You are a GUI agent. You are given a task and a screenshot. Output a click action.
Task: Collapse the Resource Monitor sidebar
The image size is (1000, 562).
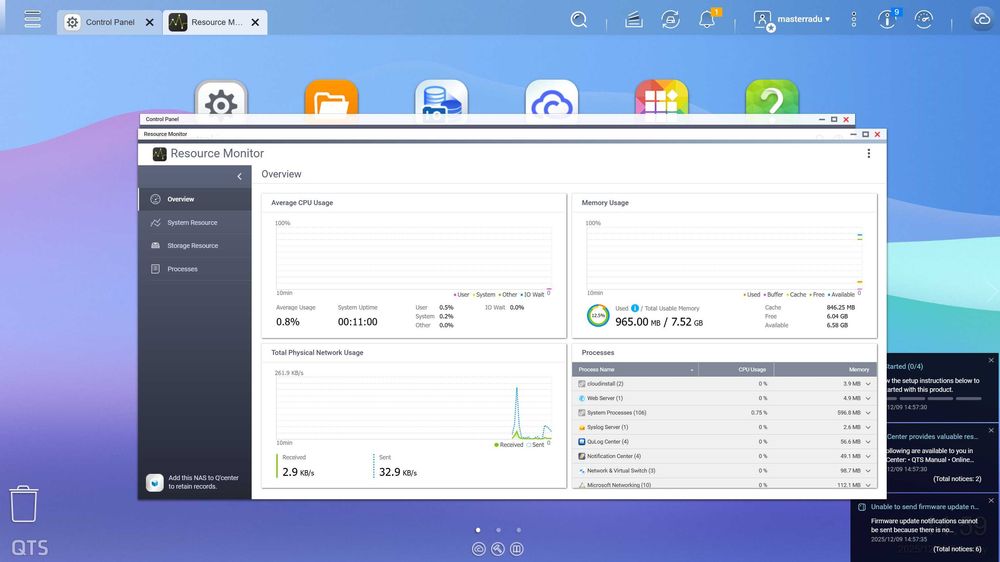pyautogui.click(x=240, y=177)
